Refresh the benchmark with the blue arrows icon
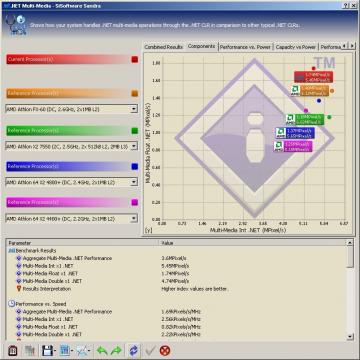 pyautogui.click(x=134, y=350)
